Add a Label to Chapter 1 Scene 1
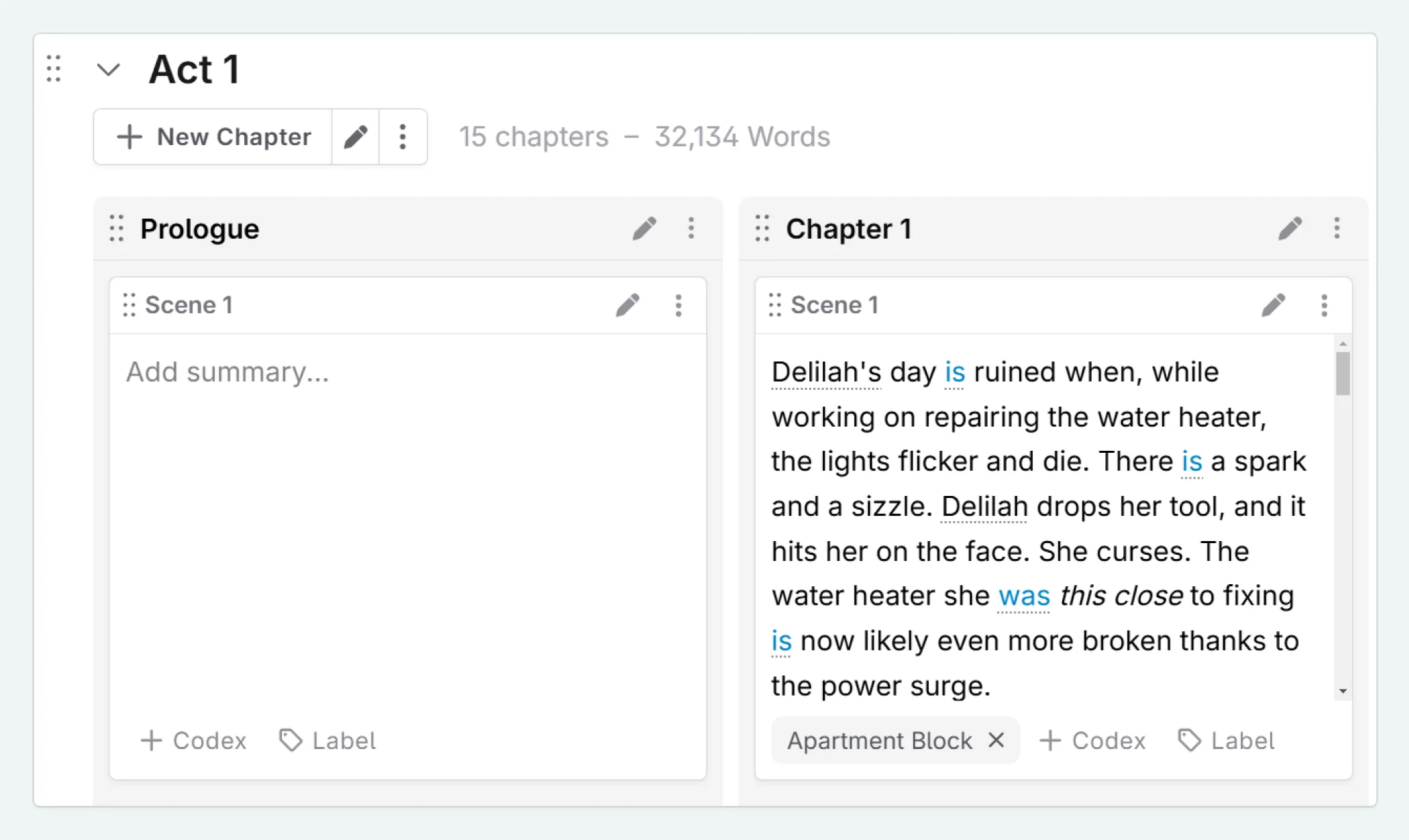Viewport: 1409px width, 840px height. 1226,741
